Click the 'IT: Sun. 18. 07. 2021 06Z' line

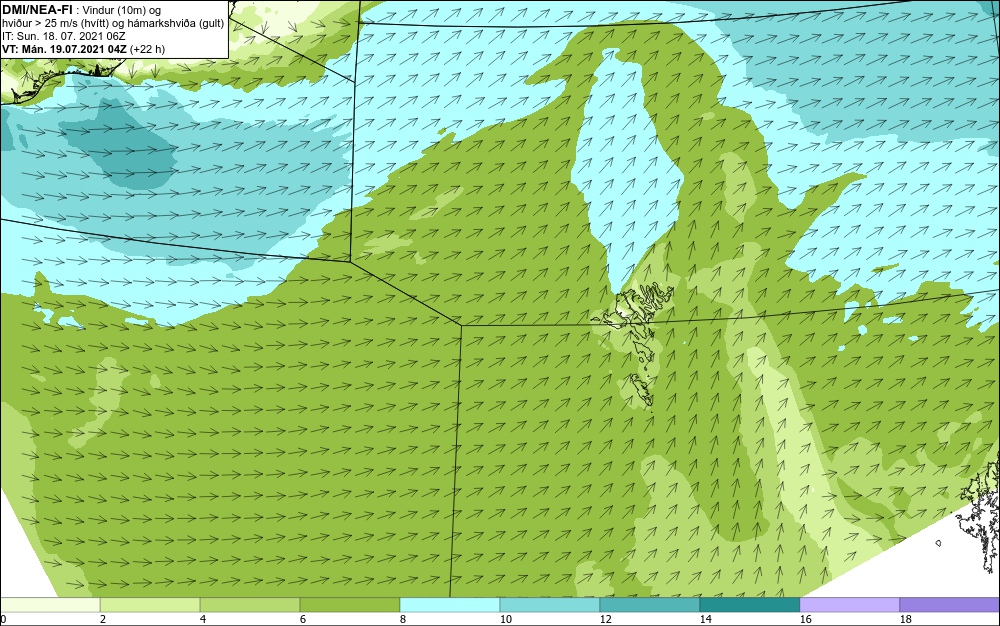coord(64,36)
